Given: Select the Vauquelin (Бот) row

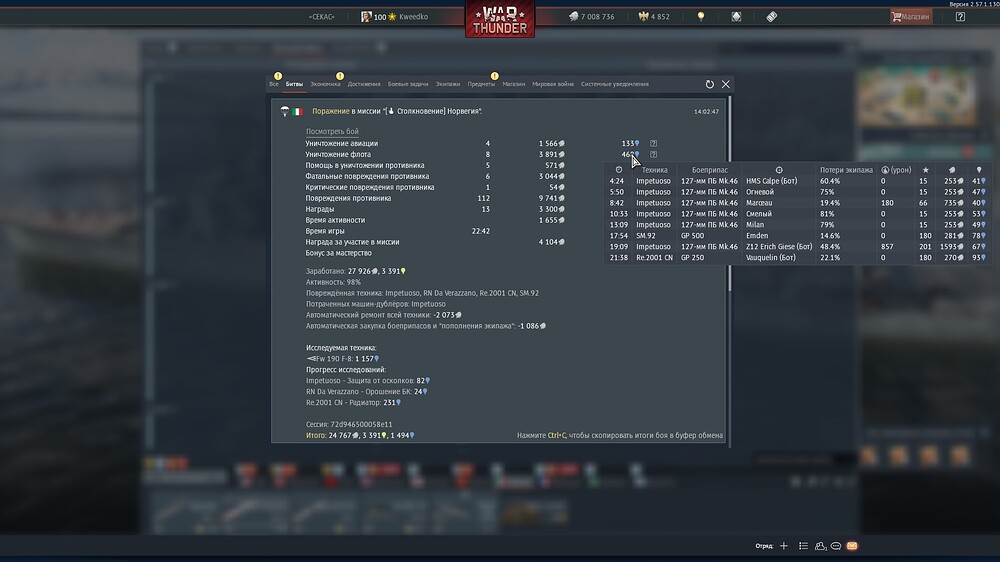Looking at the screenshot, I should tap(797, 258).
